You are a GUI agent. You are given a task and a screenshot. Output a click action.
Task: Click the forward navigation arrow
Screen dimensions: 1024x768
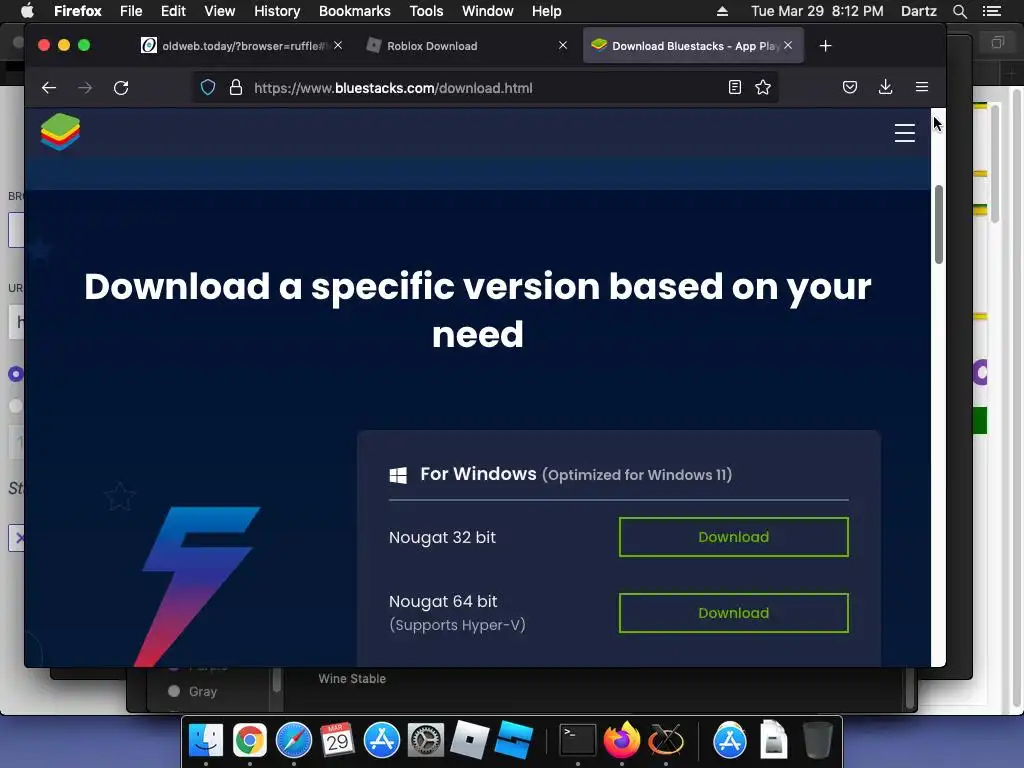[x=85, y=88]
